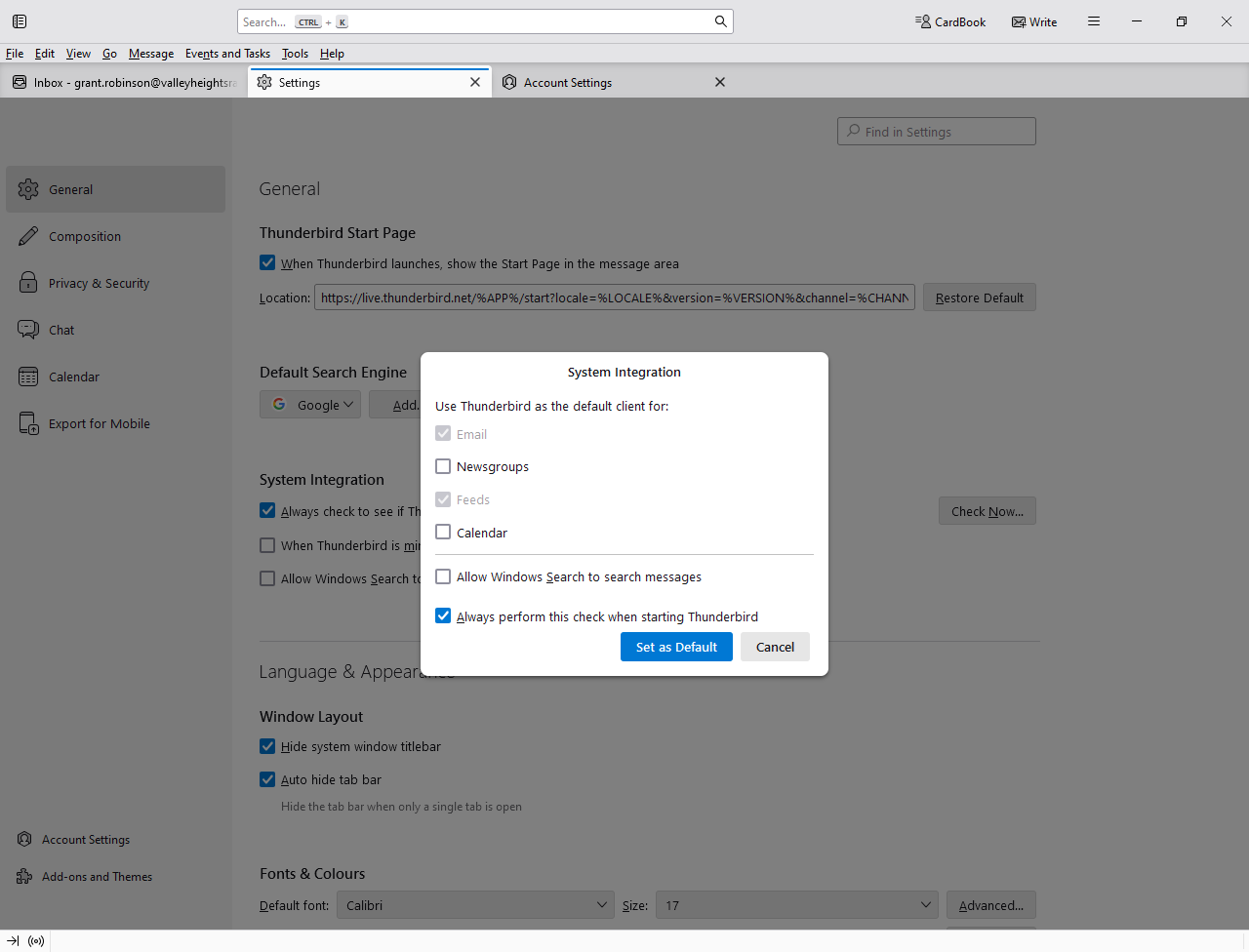1249x952 pixels.
Task: Open the Go menu
Action: [x=109, y=54]
